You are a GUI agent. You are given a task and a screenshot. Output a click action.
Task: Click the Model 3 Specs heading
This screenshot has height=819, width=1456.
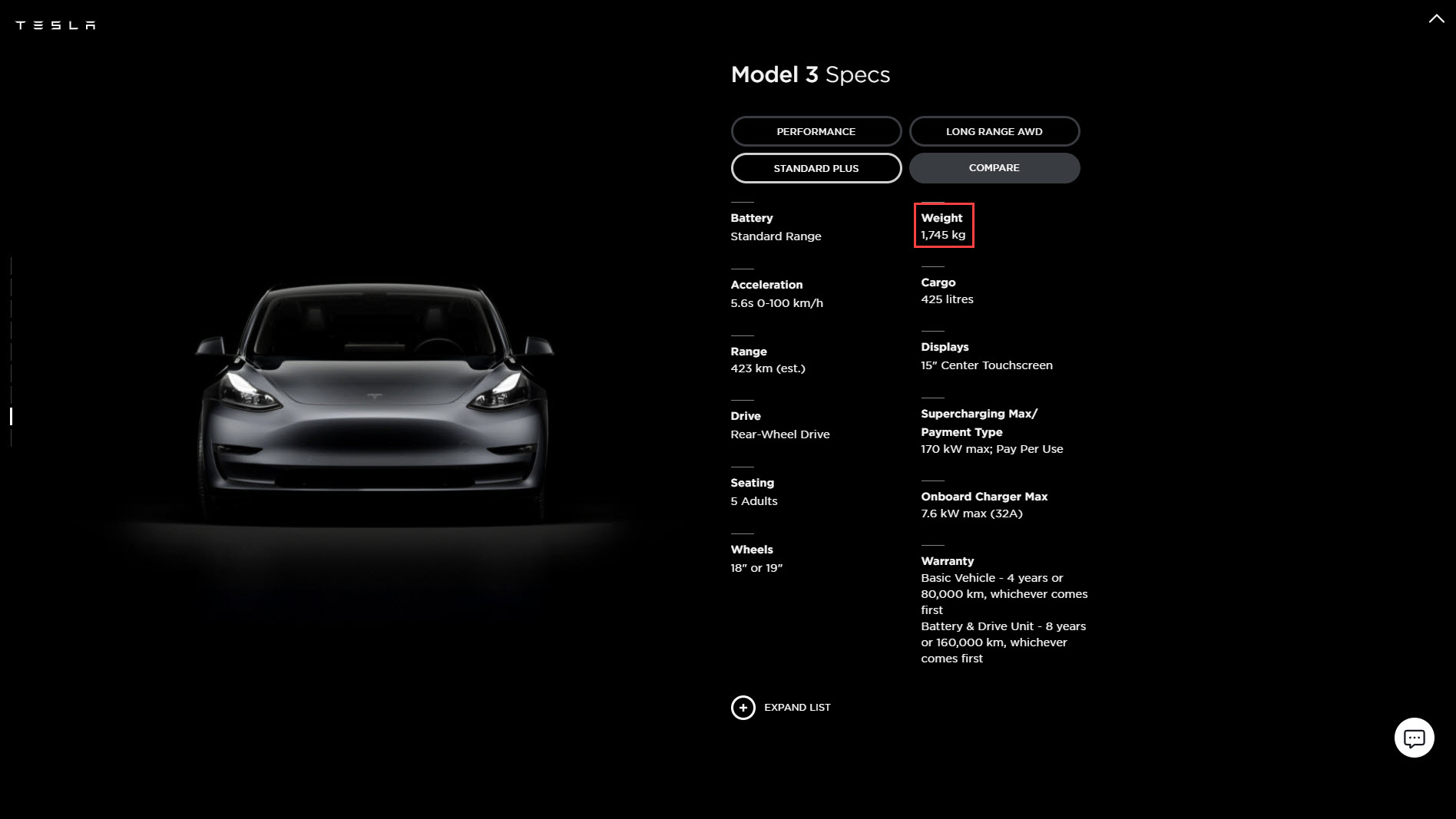(810, 74)
